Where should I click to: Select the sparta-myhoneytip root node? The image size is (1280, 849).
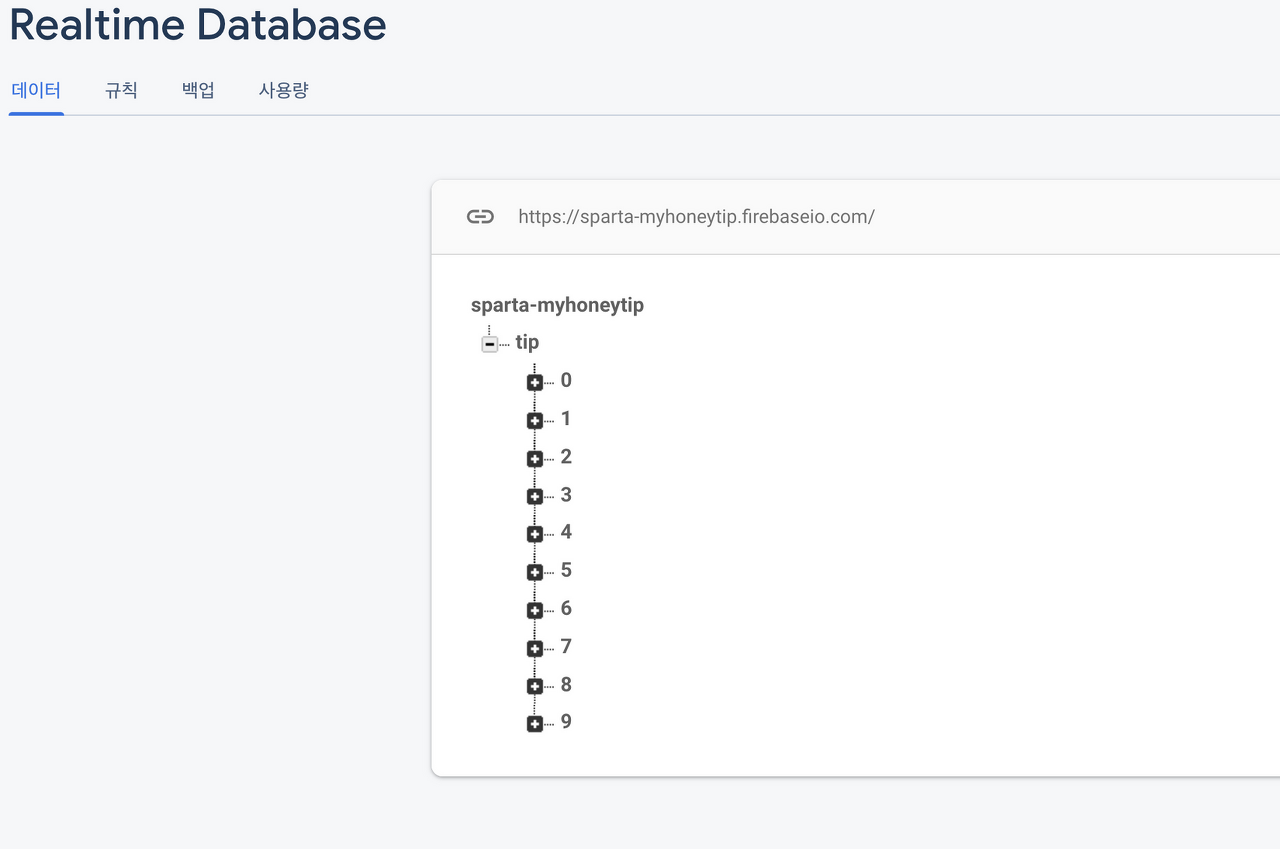(x=557, y=305)
